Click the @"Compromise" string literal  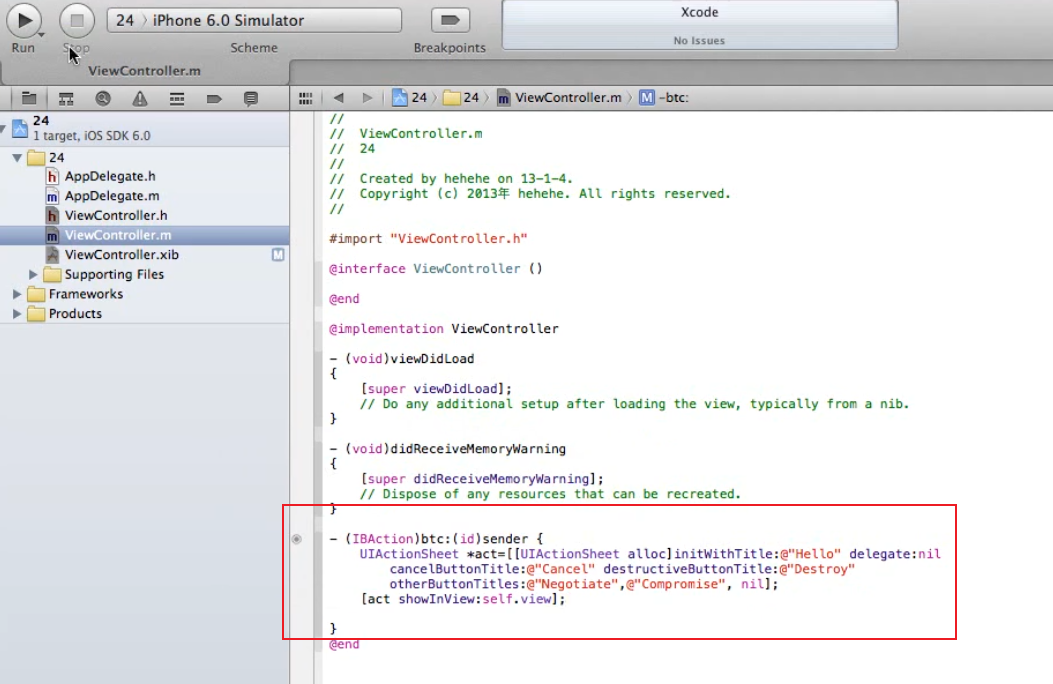676,584
